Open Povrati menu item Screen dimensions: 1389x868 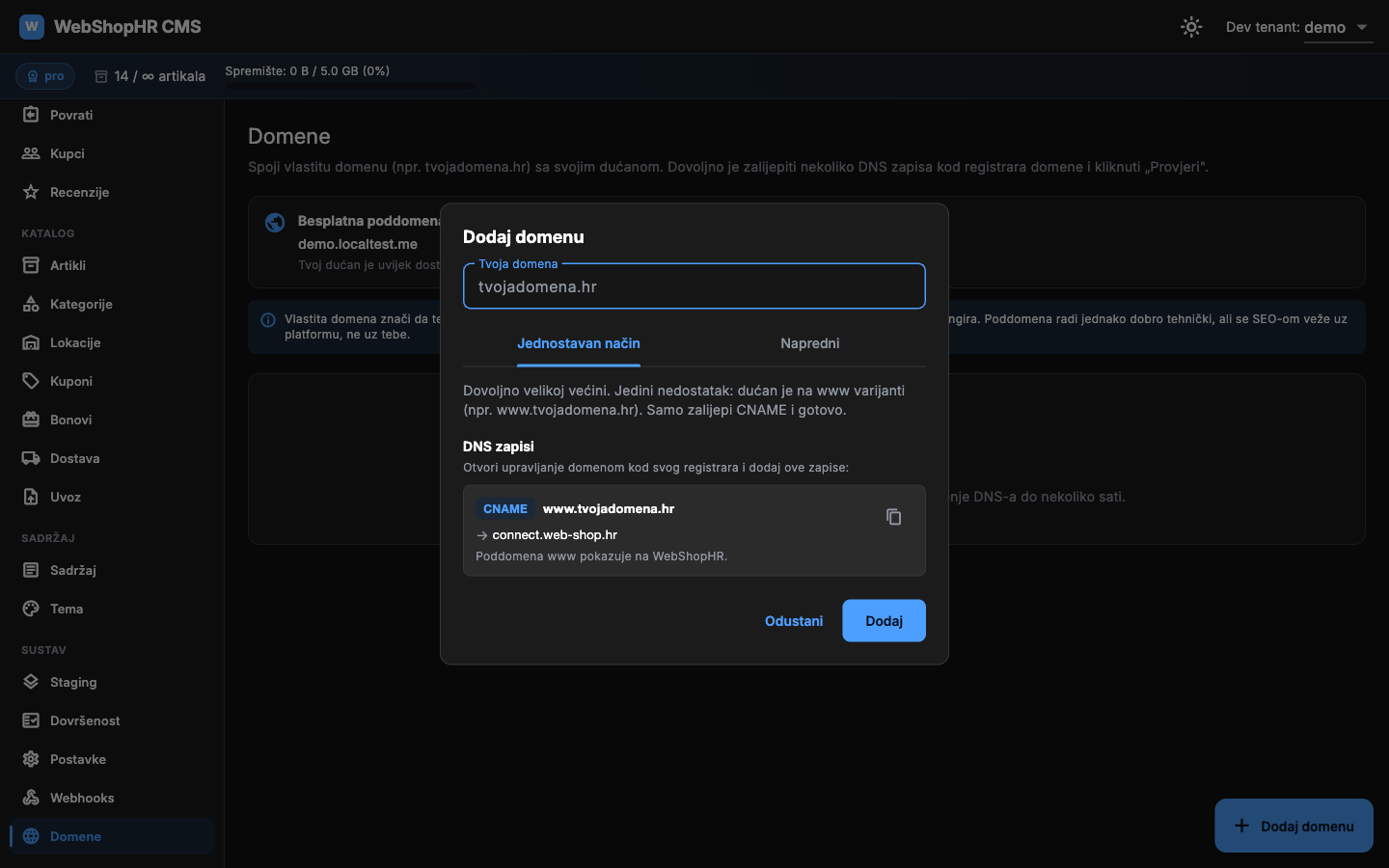[112, 115]
